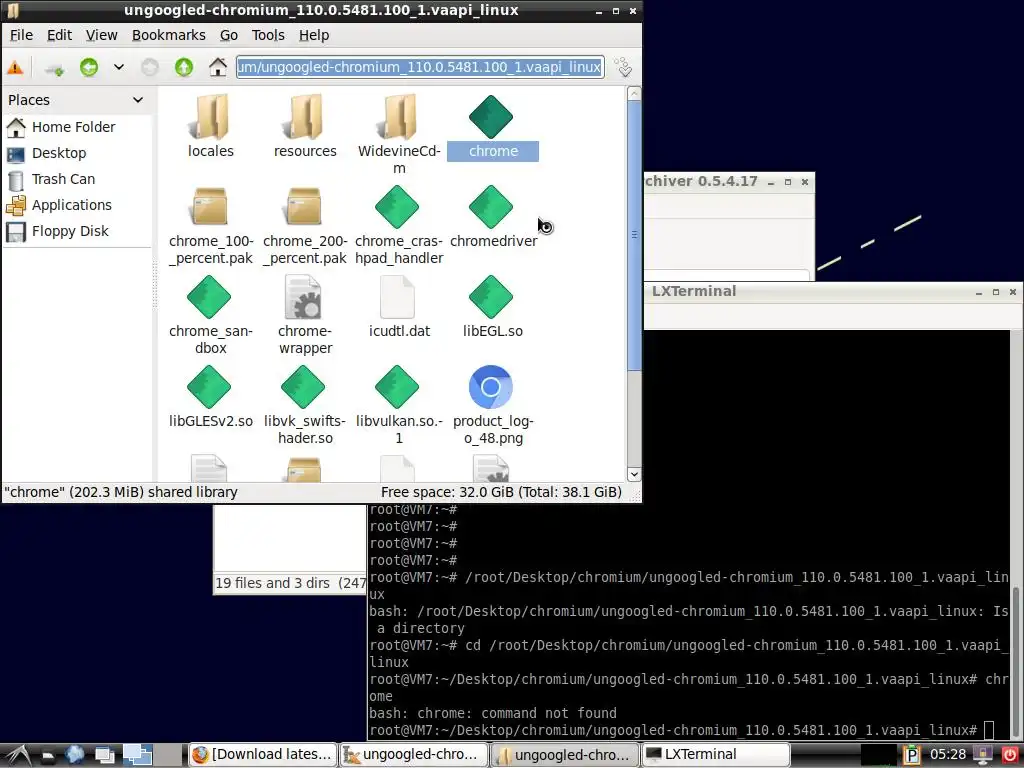The image size is (1024, 768).
Task: Open the Bookmarks menu
Action: click(x=168, y=35)
